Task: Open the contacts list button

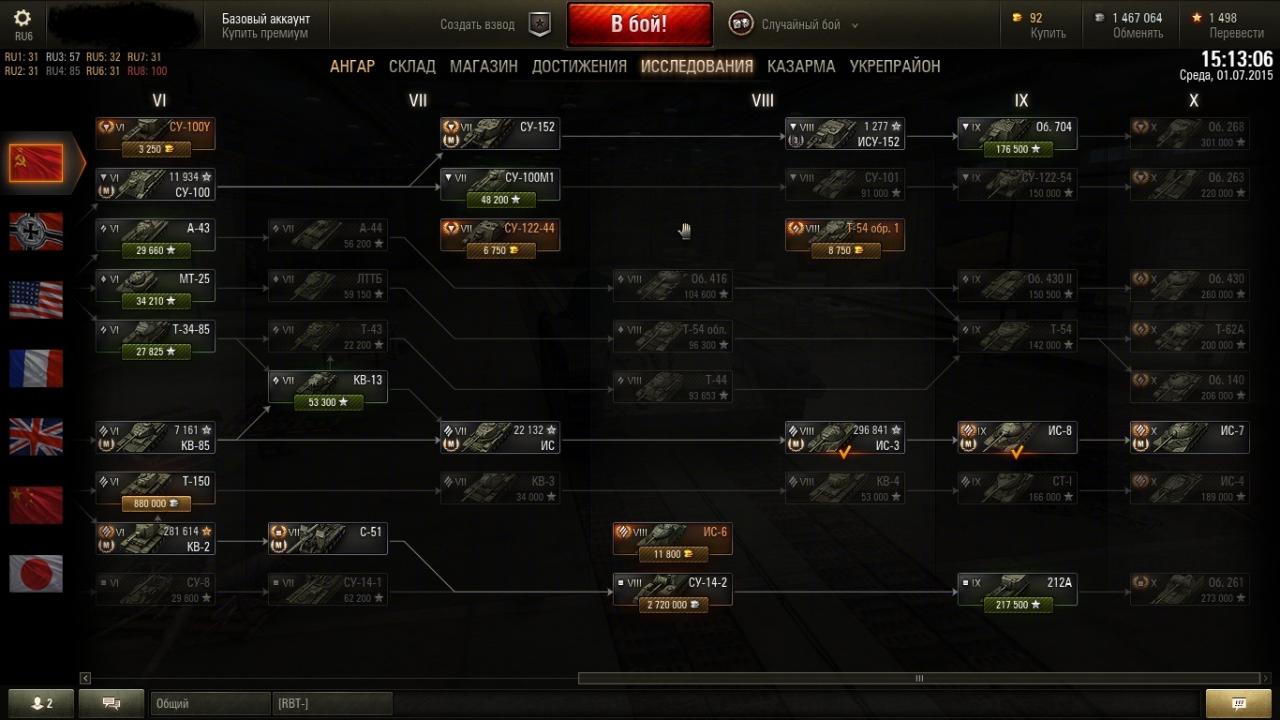Action: pyautogui.click(x=41, y=704)
